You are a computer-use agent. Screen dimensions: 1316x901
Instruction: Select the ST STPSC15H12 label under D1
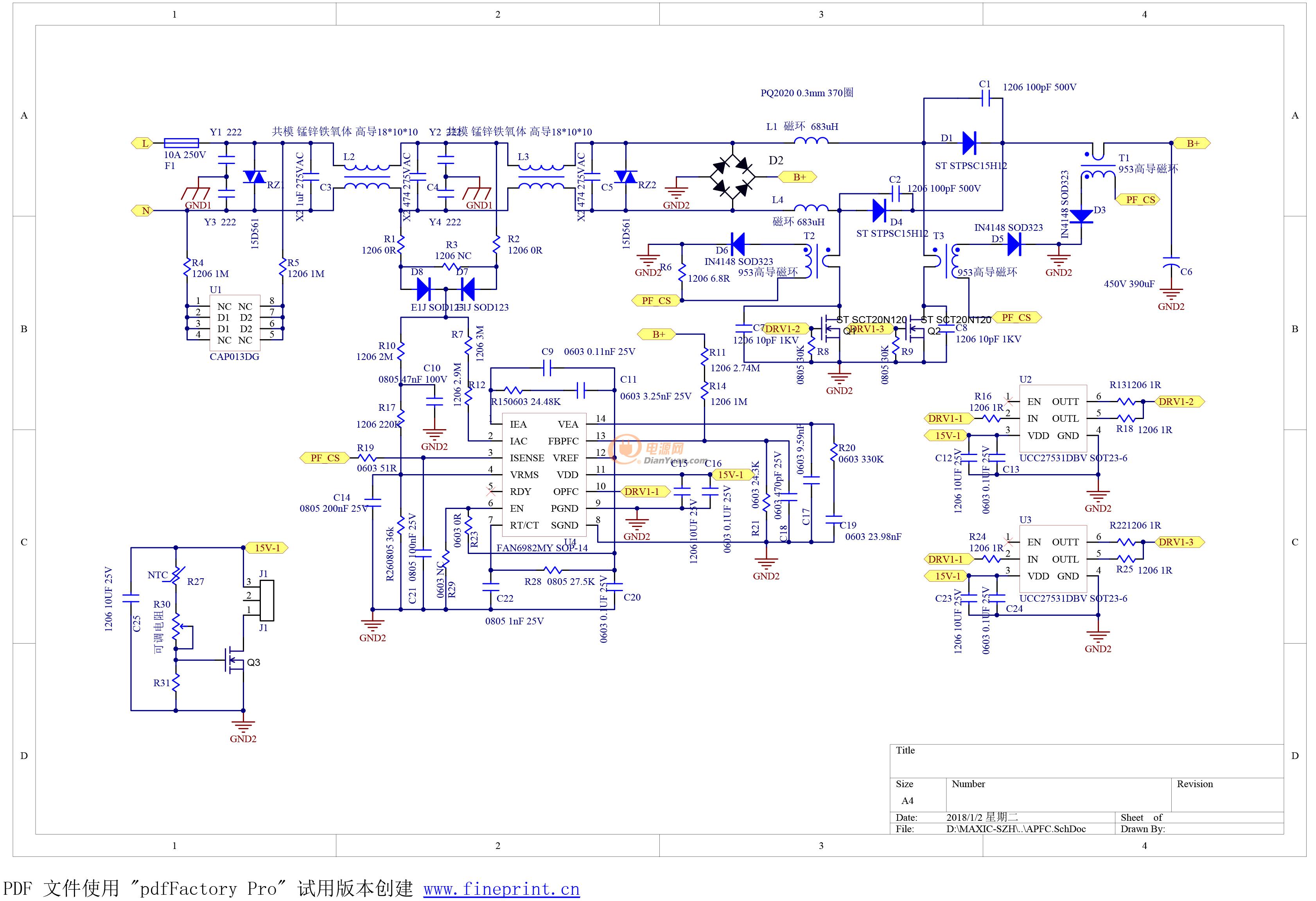(x=971, y=166)
